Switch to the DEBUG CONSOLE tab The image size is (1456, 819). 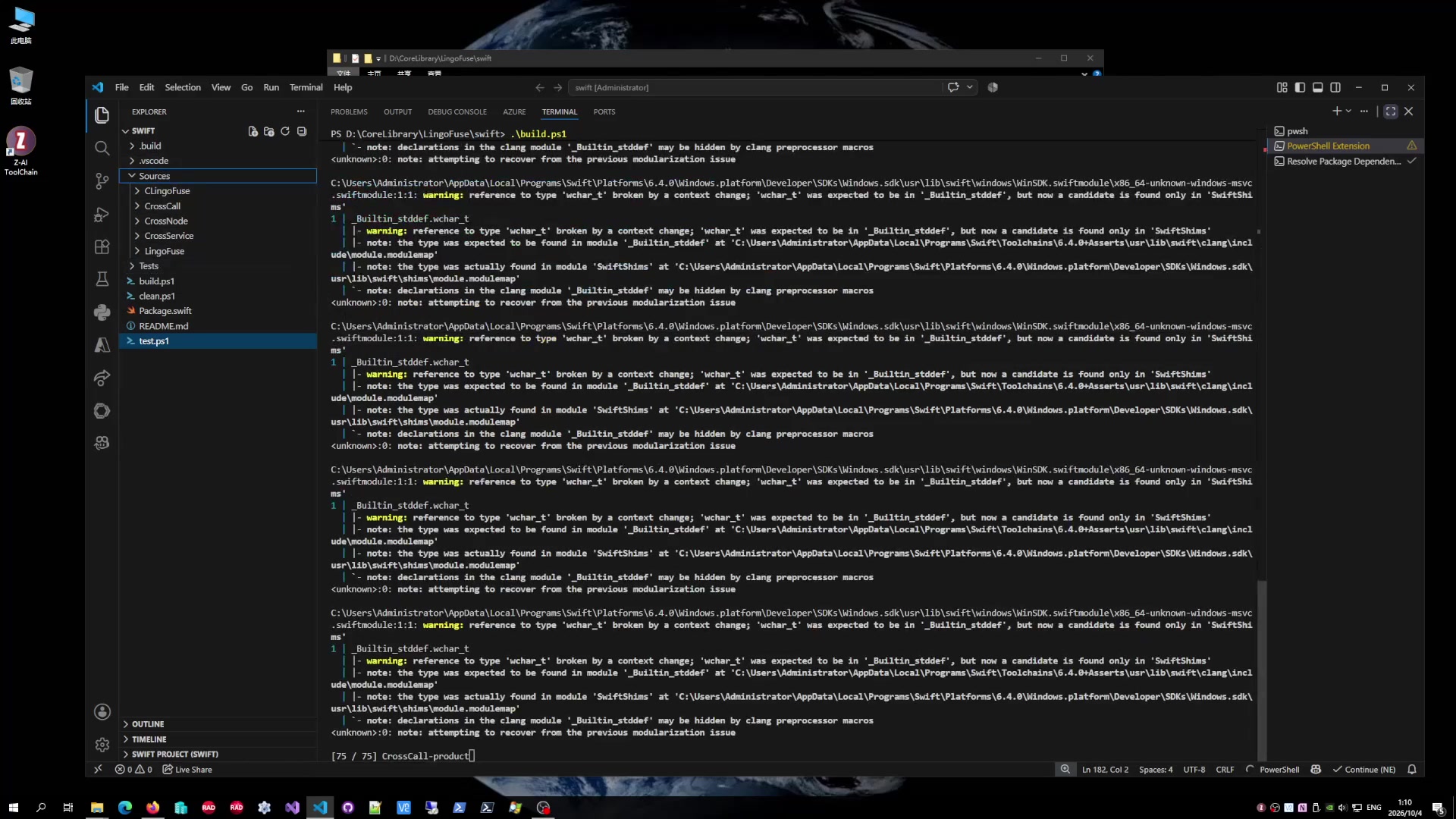(457, 111)
